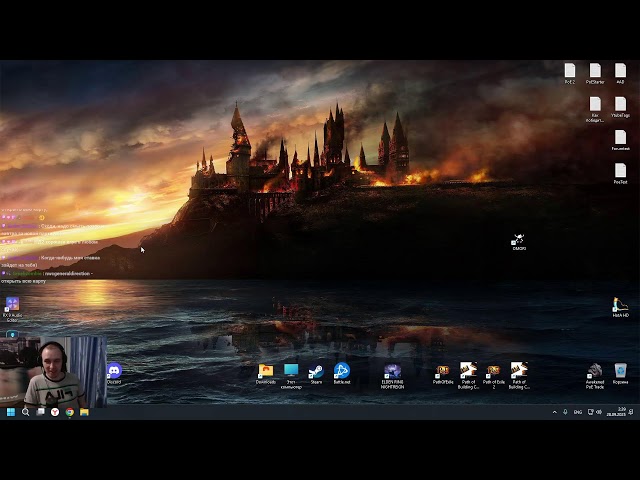Open the network tray icon
The width and height of the screenshot is (640, 480).
coord(590,412)
